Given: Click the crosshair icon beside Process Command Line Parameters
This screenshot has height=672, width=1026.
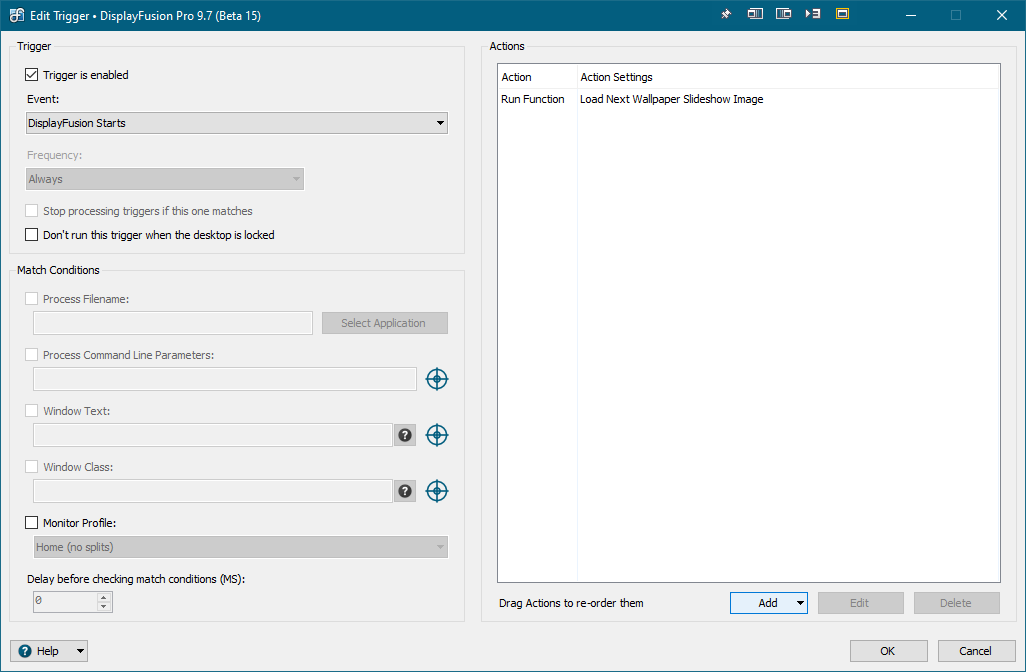Looking at the screenshot, I should [x=437, y=379].
